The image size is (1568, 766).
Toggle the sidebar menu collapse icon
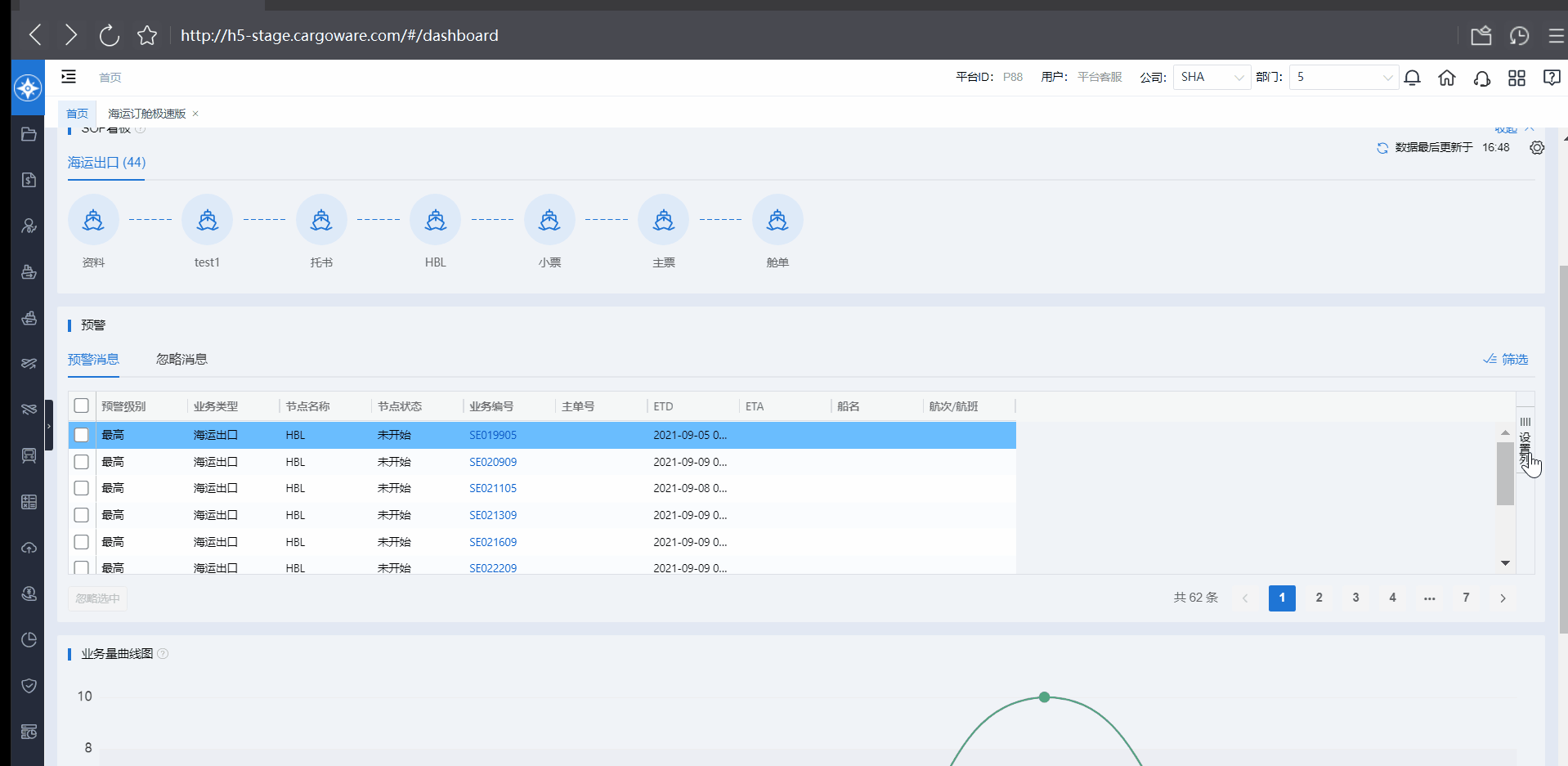pos(69,77)
